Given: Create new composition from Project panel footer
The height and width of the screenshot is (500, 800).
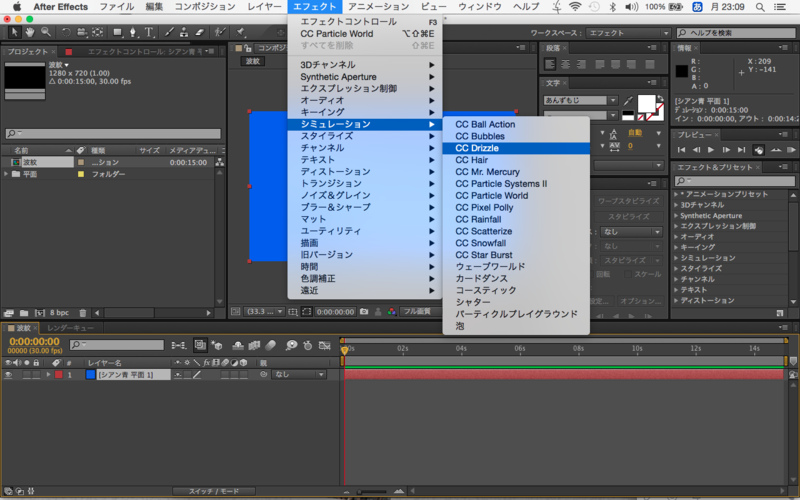Looking at the screenshot, I should point(40,313).
